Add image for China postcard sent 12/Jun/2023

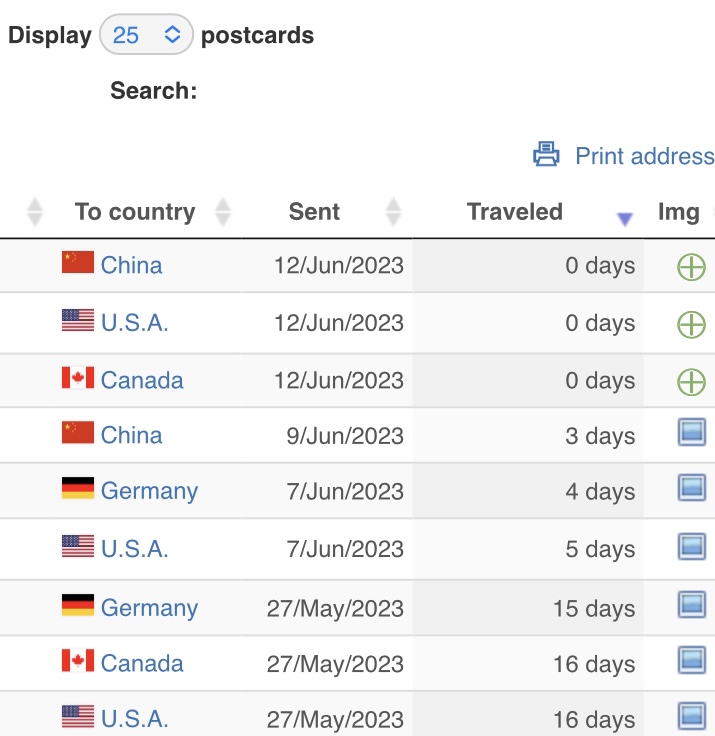691,267
